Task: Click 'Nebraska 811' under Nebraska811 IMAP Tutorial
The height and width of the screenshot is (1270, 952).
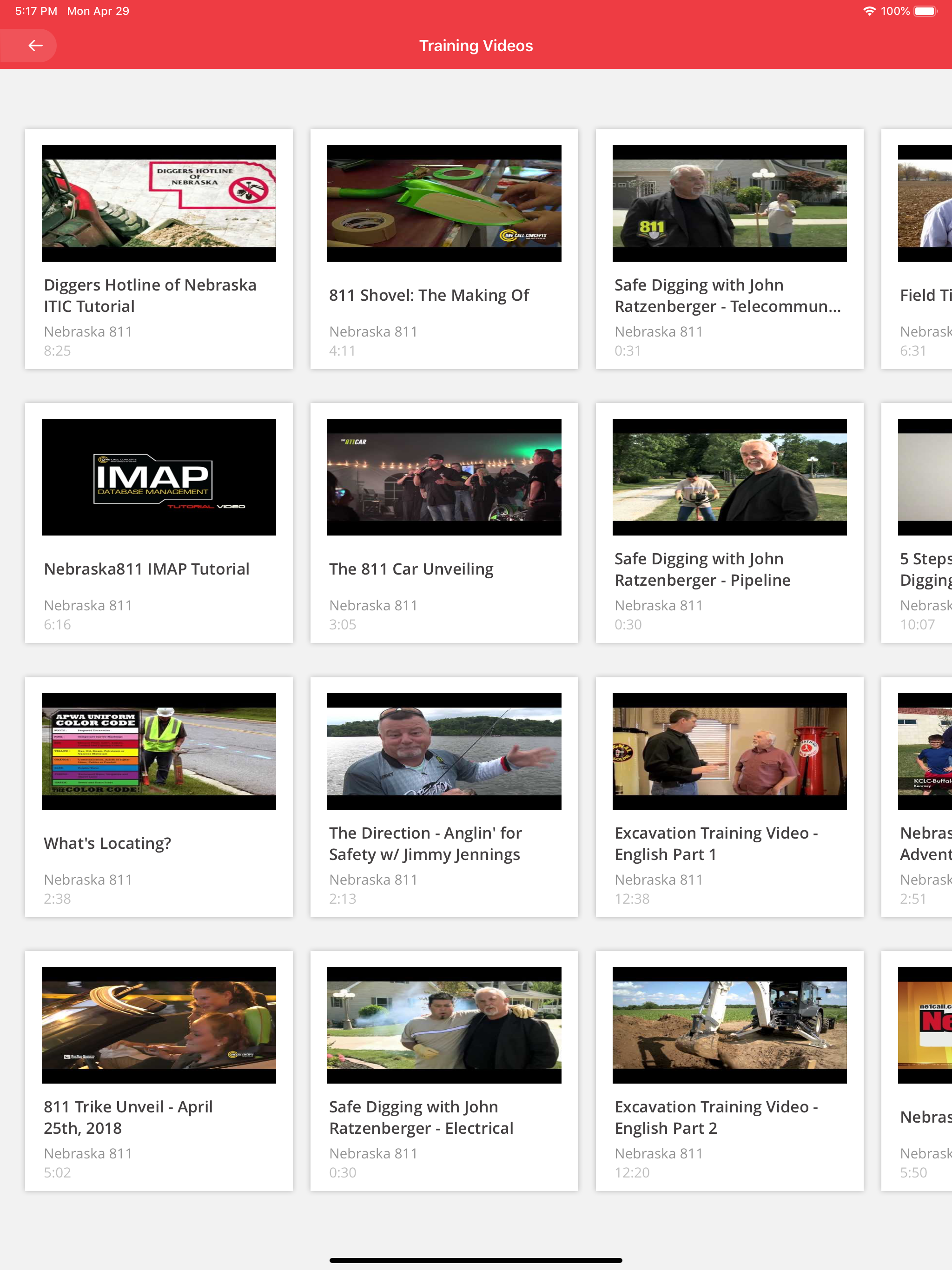Action: (88, 606)
